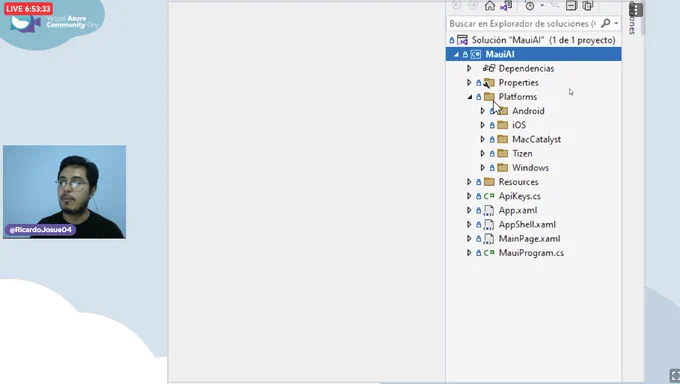Click the Home icon in Solution Explorer toolbar

pos(490,6)
